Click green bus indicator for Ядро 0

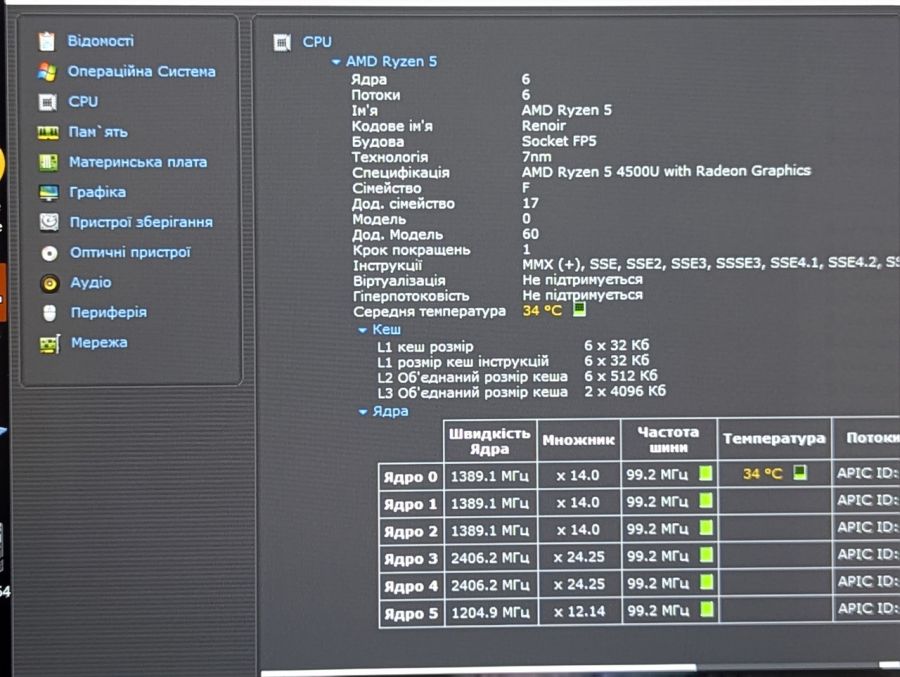(705, 473)
